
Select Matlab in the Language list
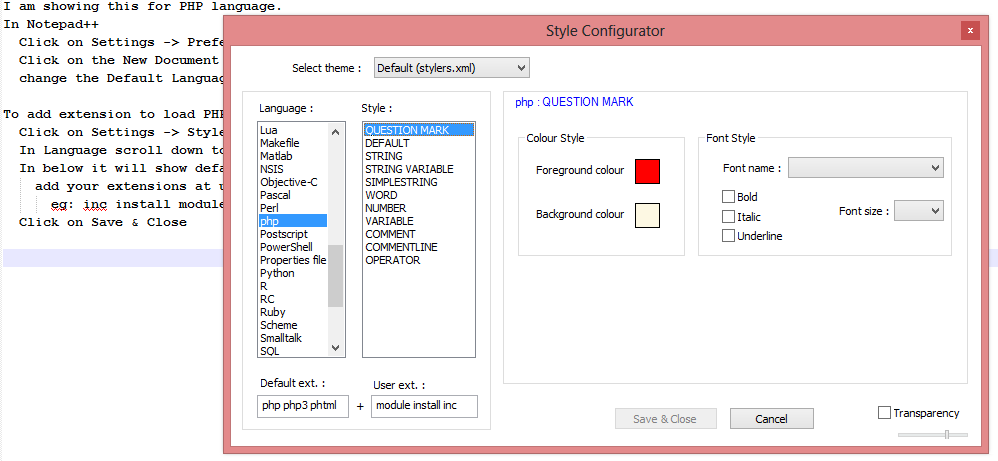click(x=292, y=156)
